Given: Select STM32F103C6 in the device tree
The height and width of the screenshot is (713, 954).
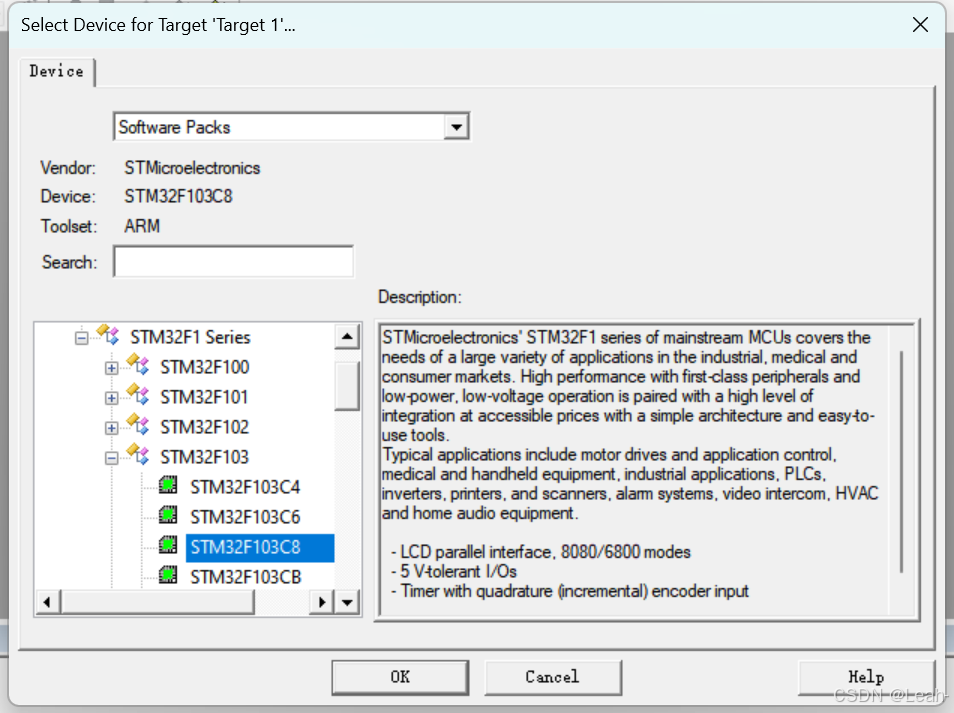Looking at the screenshot, I should click(245, 516).
